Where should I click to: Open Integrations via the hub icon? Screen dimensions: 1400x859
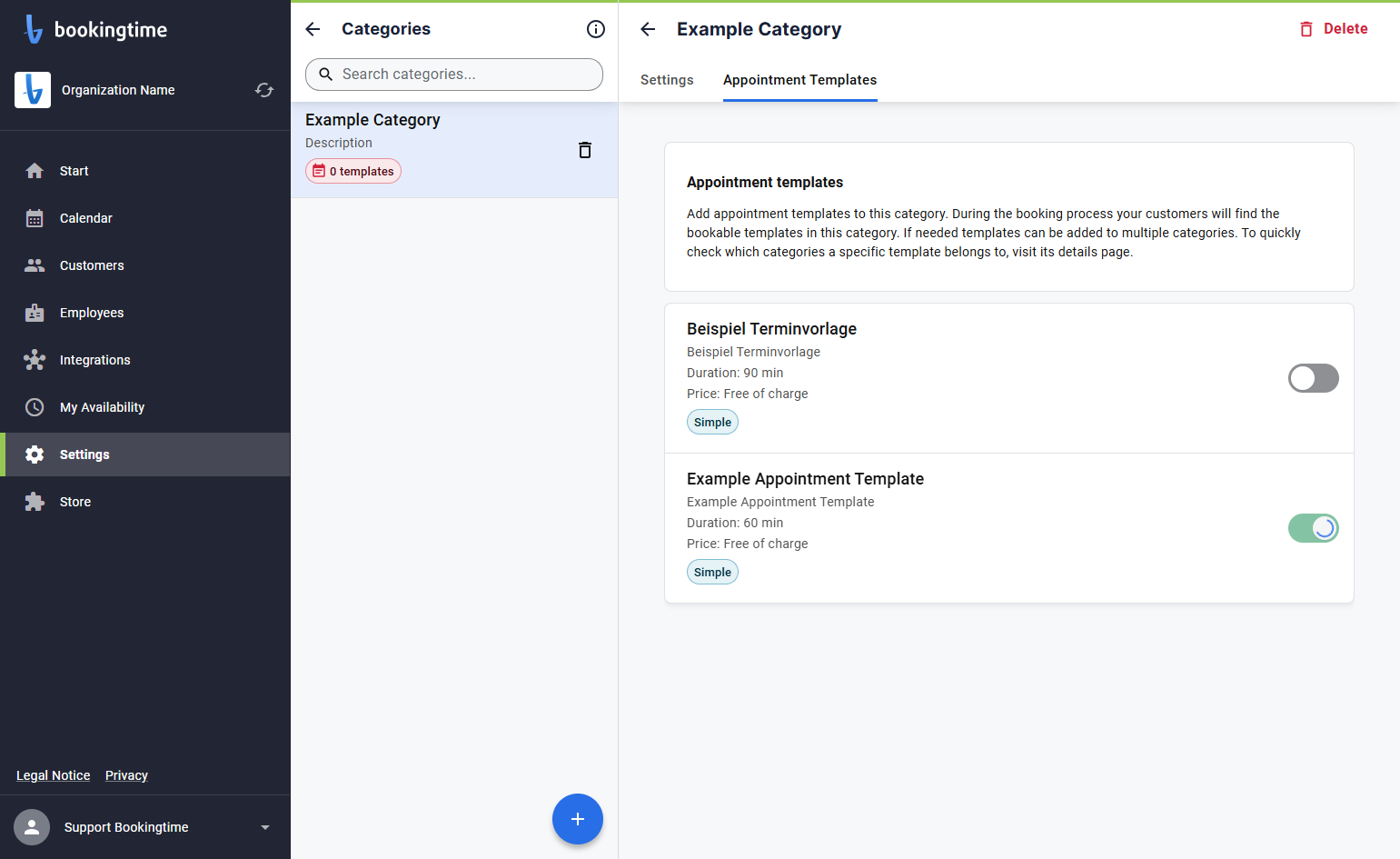pos(35,360)
